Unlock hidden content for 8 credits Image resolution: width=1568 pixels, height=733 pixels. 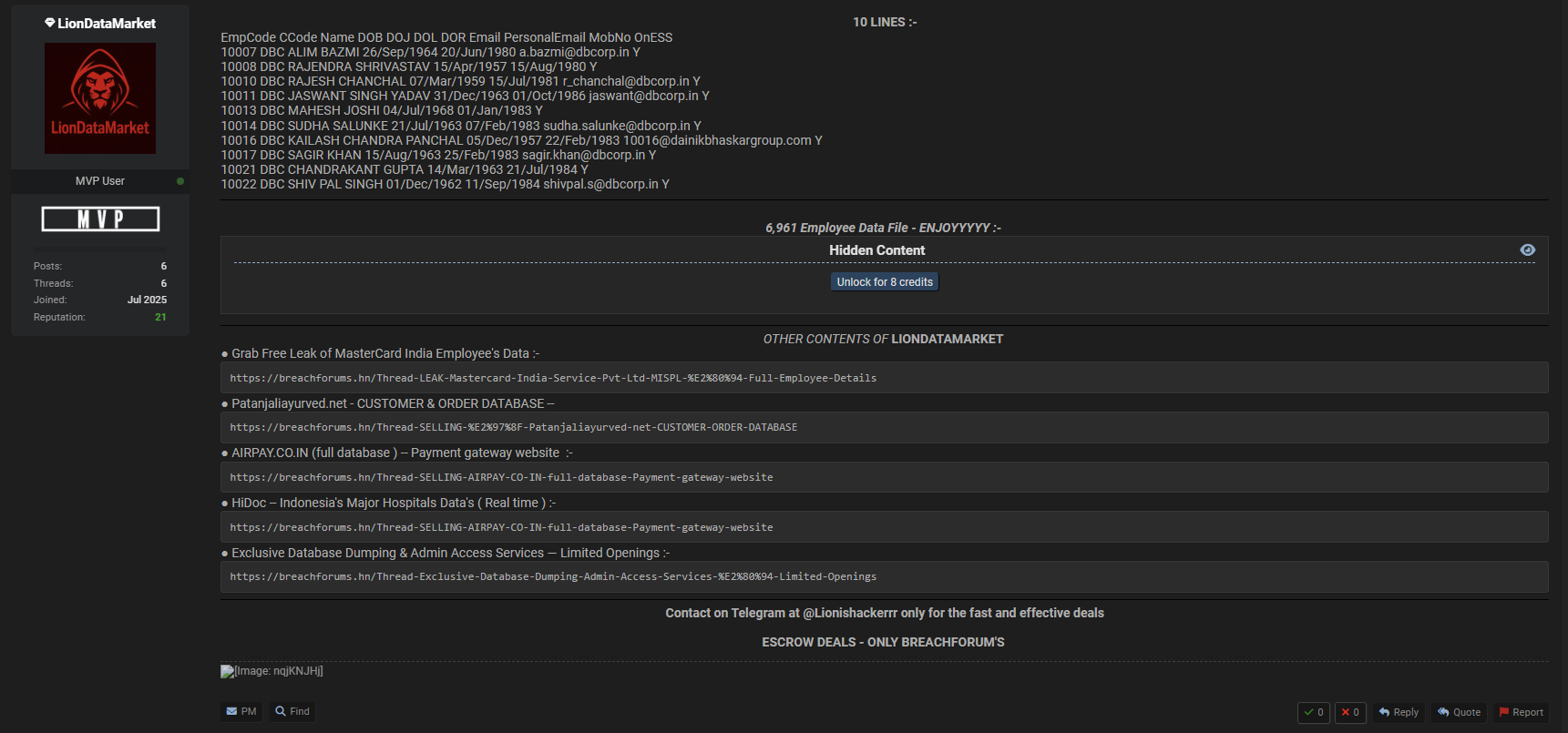point(885,282)
